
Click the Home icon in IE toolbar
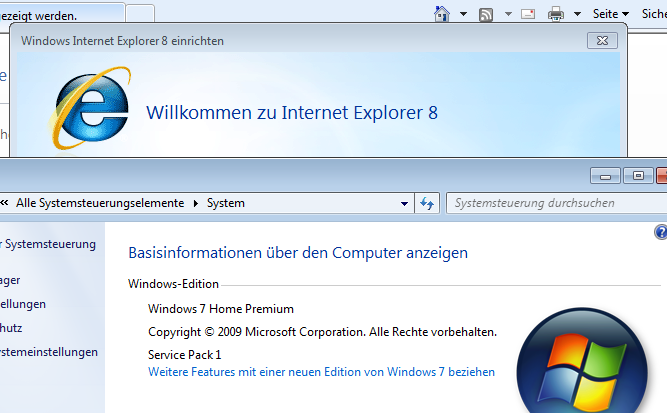[442, 14]
